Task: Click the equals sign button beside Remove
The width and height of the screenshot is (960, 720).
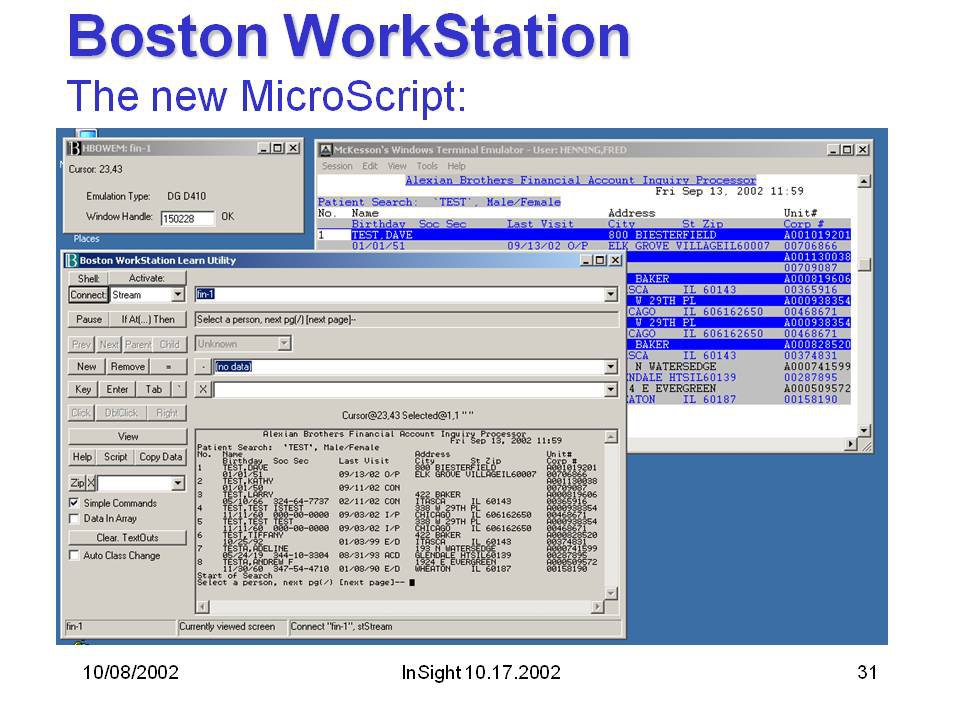Action: 168,367
